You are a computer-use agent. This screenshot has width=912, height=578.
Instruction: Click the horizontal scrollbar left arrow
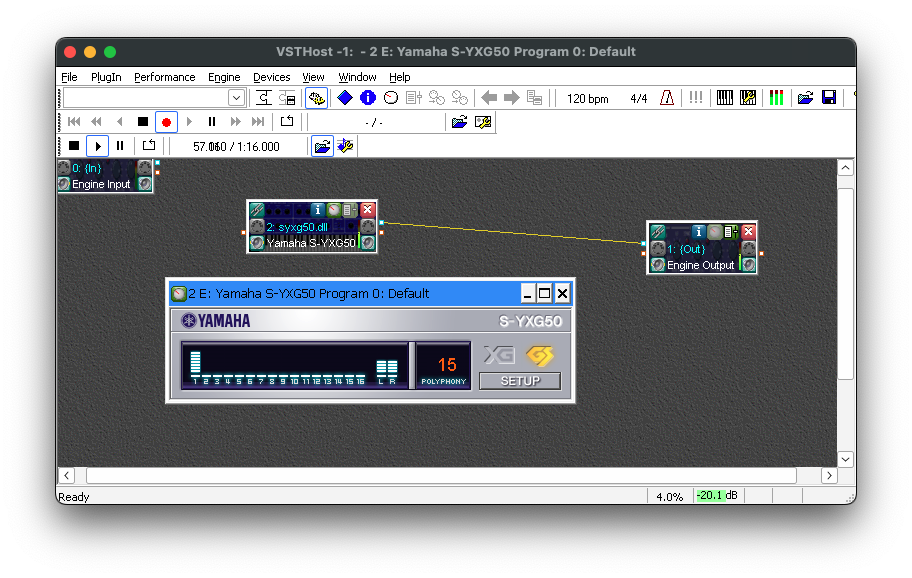click(x=66, y=476)
